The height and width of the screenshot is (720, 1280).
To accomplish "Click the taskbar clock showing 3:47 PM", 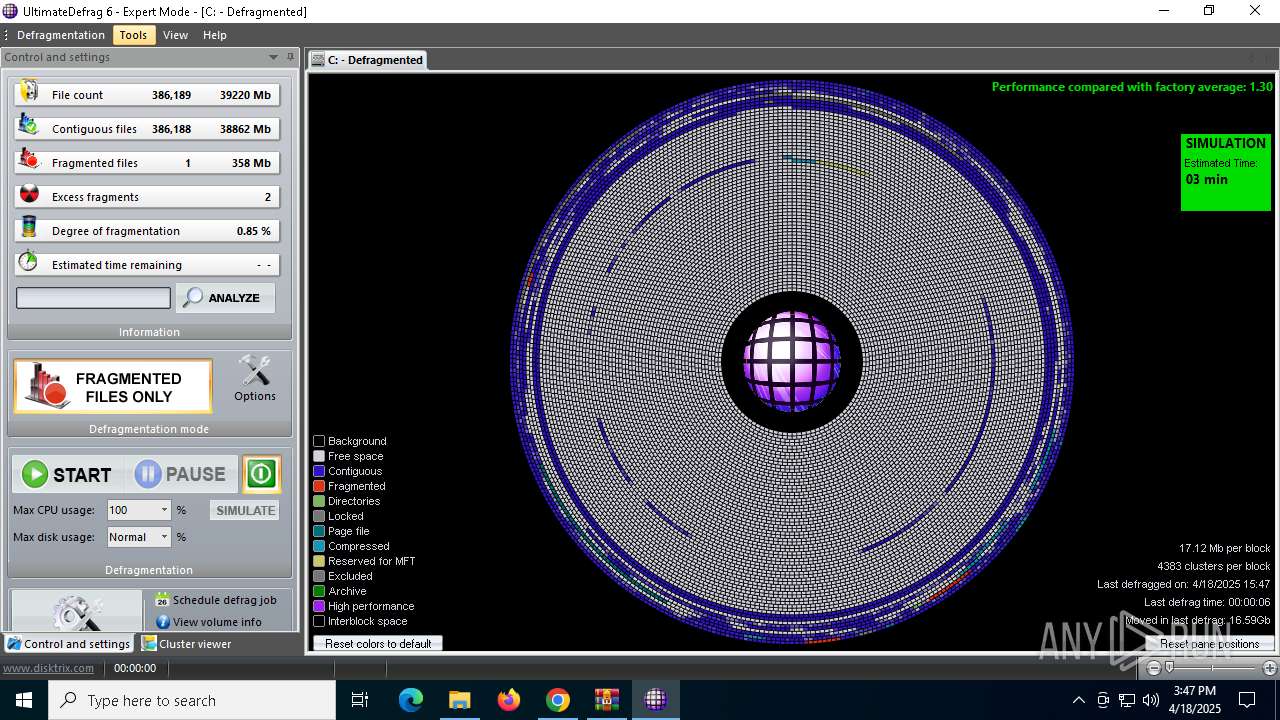I will coord(1195,700).
